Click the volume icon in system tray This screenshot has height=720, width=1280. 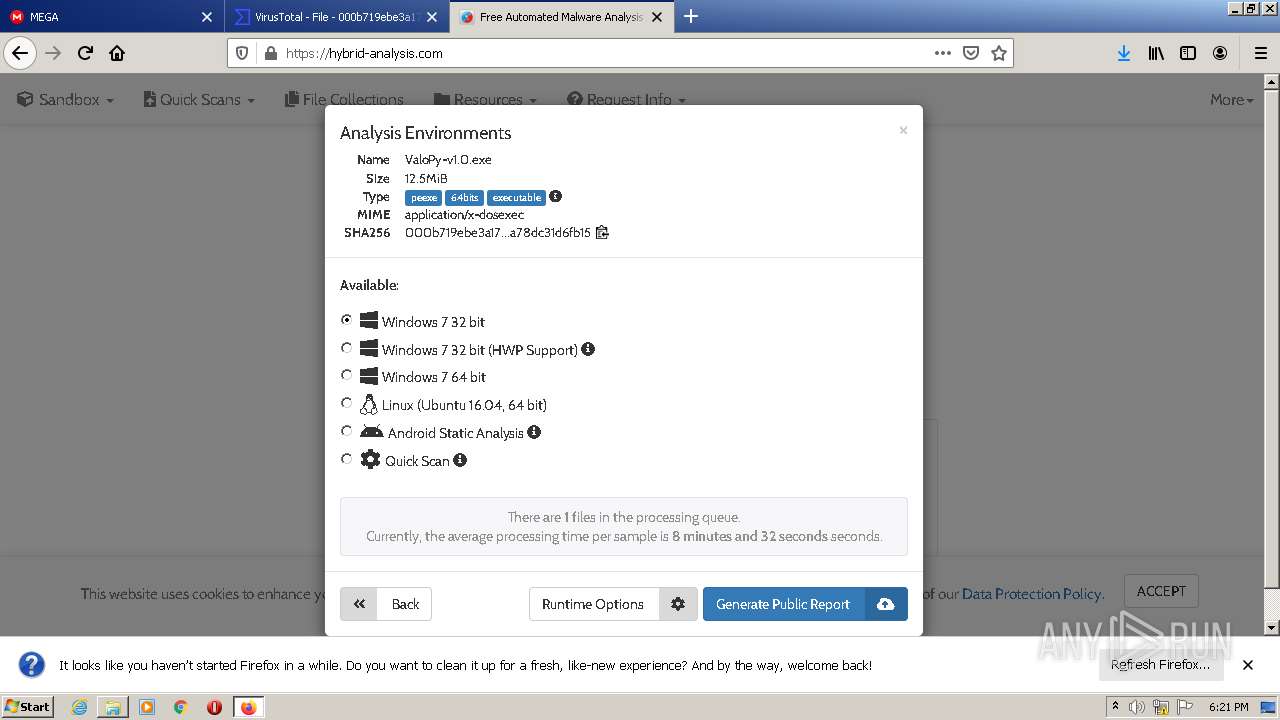click(1137, 707)
